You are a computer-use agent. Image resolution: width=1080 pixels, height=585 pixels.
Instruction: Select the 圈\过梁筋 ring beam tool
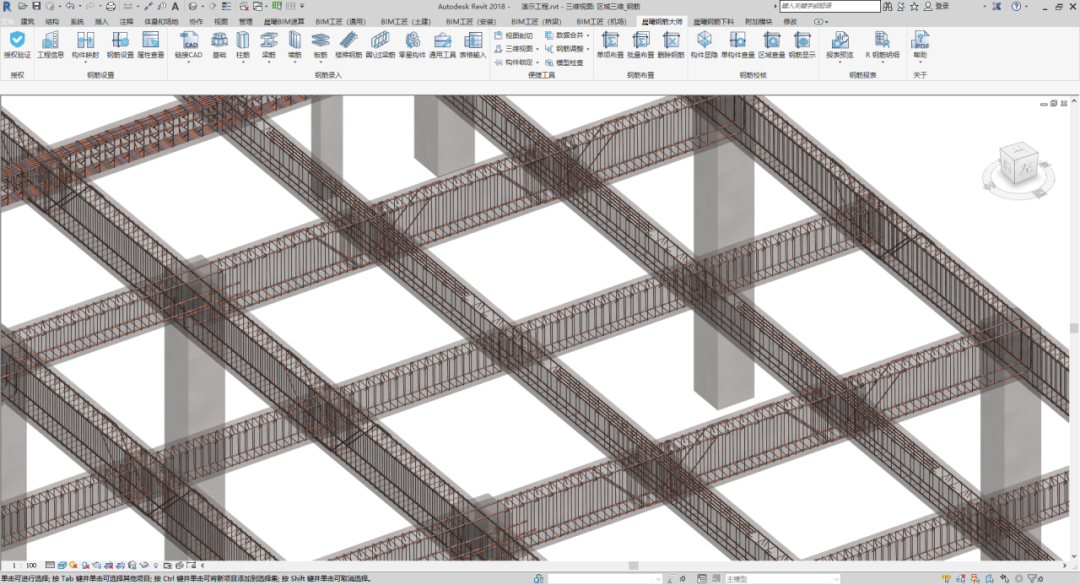380,45
